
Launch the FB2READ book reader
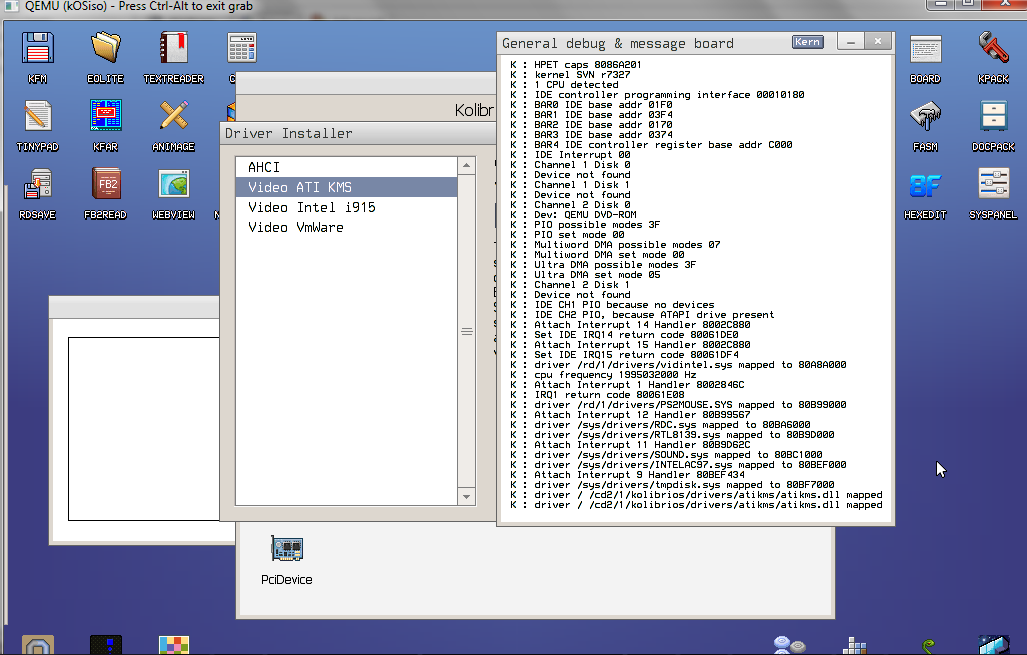click(105, 185)
